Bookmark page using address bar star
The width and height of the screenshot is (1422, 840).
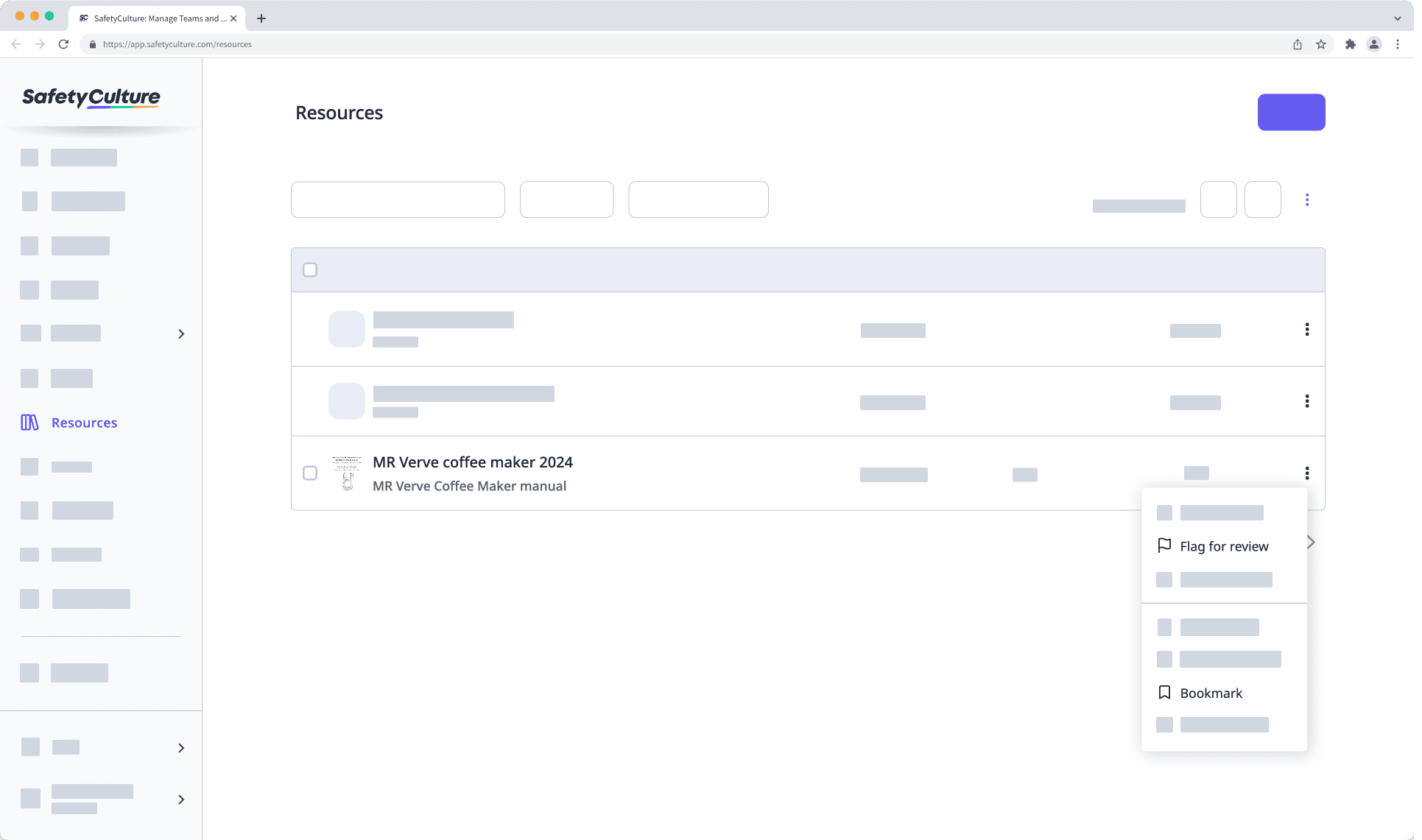(1321, 44)
